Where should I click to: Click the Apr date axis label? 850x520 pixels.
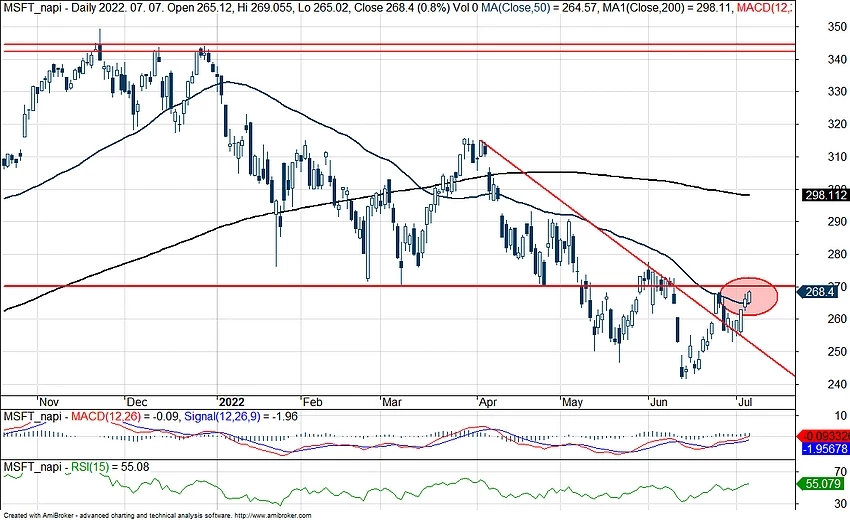(488, 402)
